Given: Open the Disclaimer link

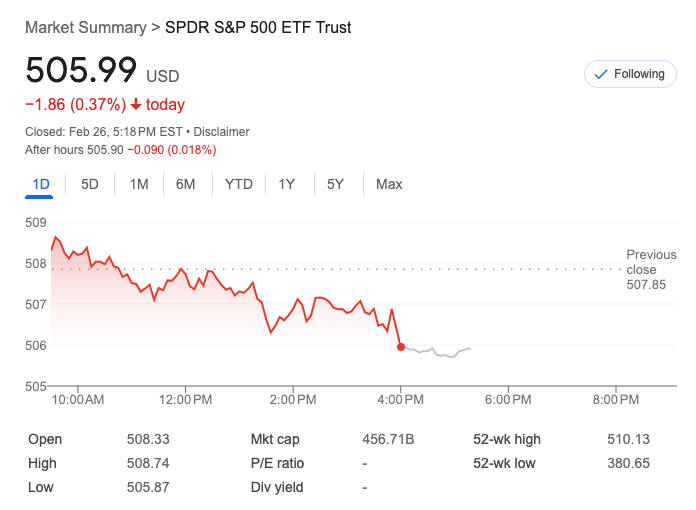Looking at the screenshot, I should (221, 132).
